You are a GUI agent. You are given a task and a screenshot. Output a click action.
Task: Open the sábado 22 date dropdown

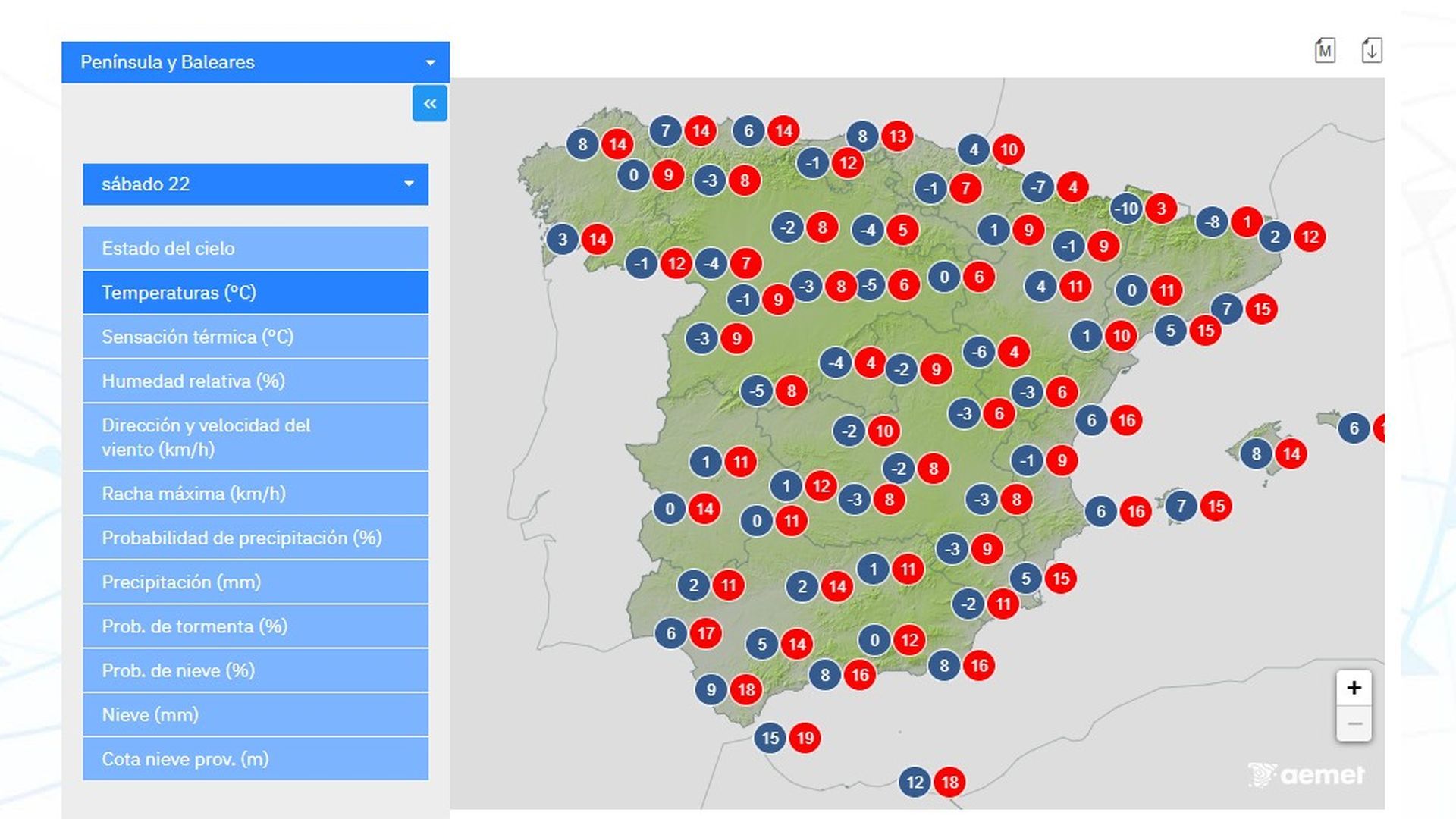(x=255, y=184)
